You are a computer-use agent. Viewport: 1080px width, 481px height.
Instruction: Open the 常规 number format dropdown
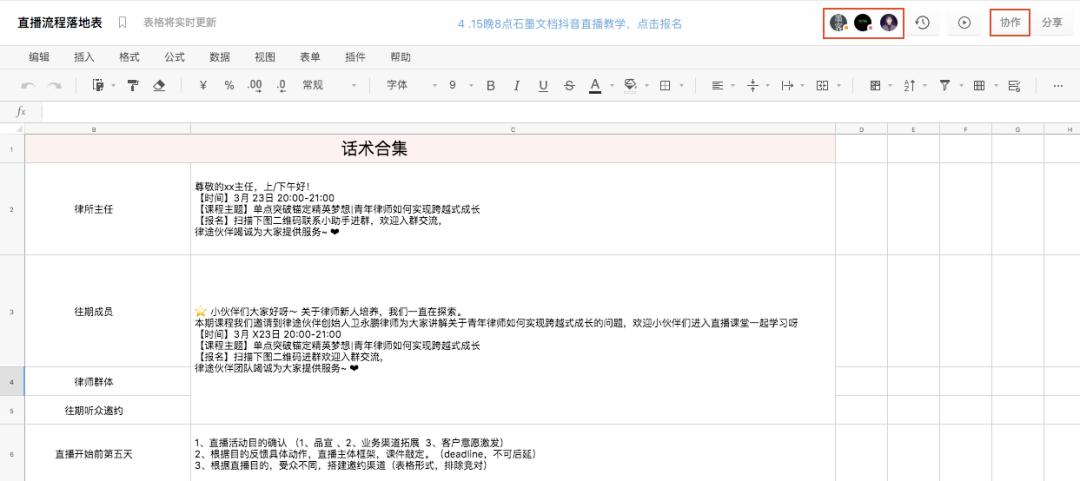click(x=329, y=85)
